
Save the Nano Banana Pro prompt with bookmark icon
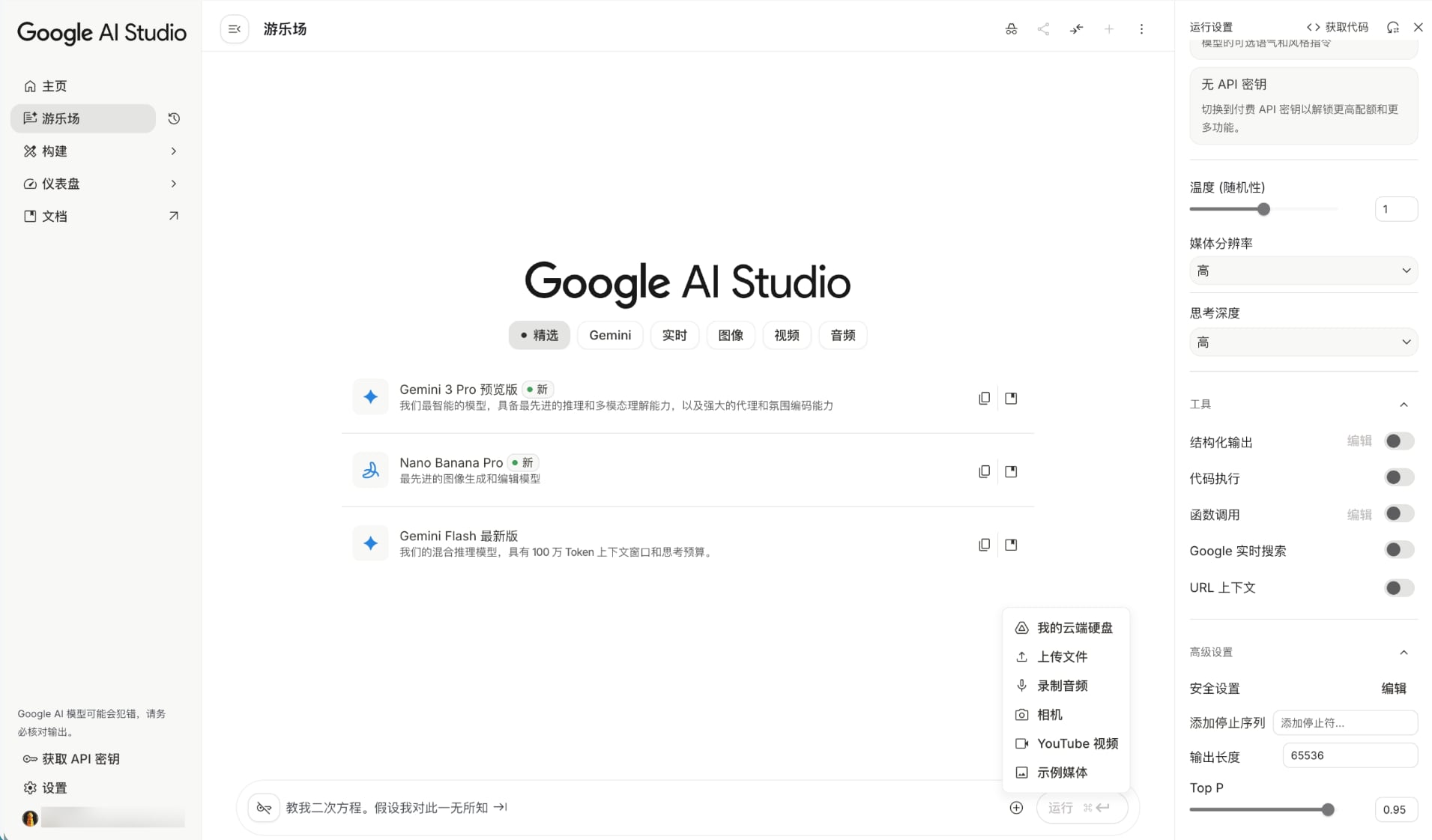click(x=1011, y=471)
